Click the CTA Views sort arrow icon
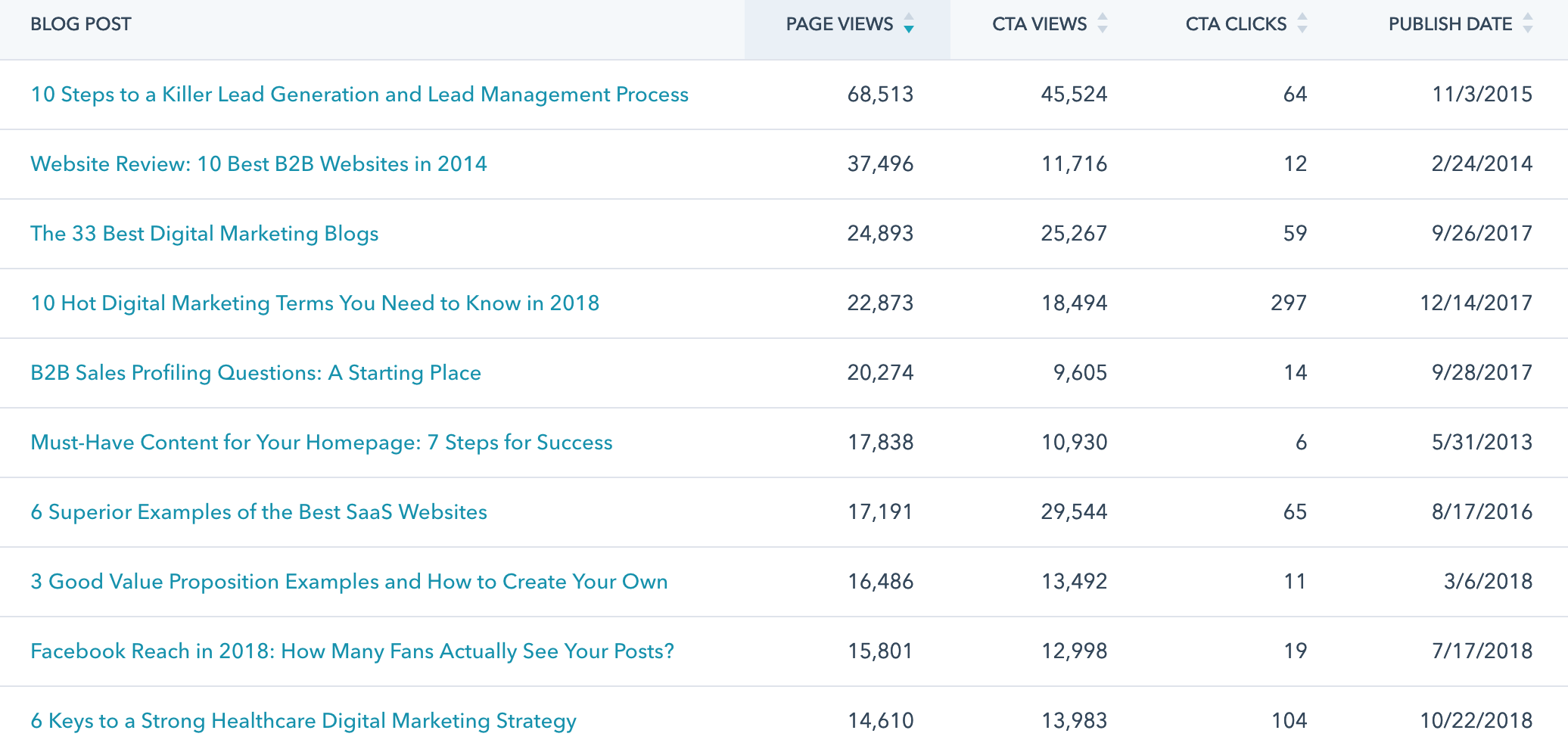Image resolution: width=1568 pixels, height=752 pixels. (x=1103, y=24)
